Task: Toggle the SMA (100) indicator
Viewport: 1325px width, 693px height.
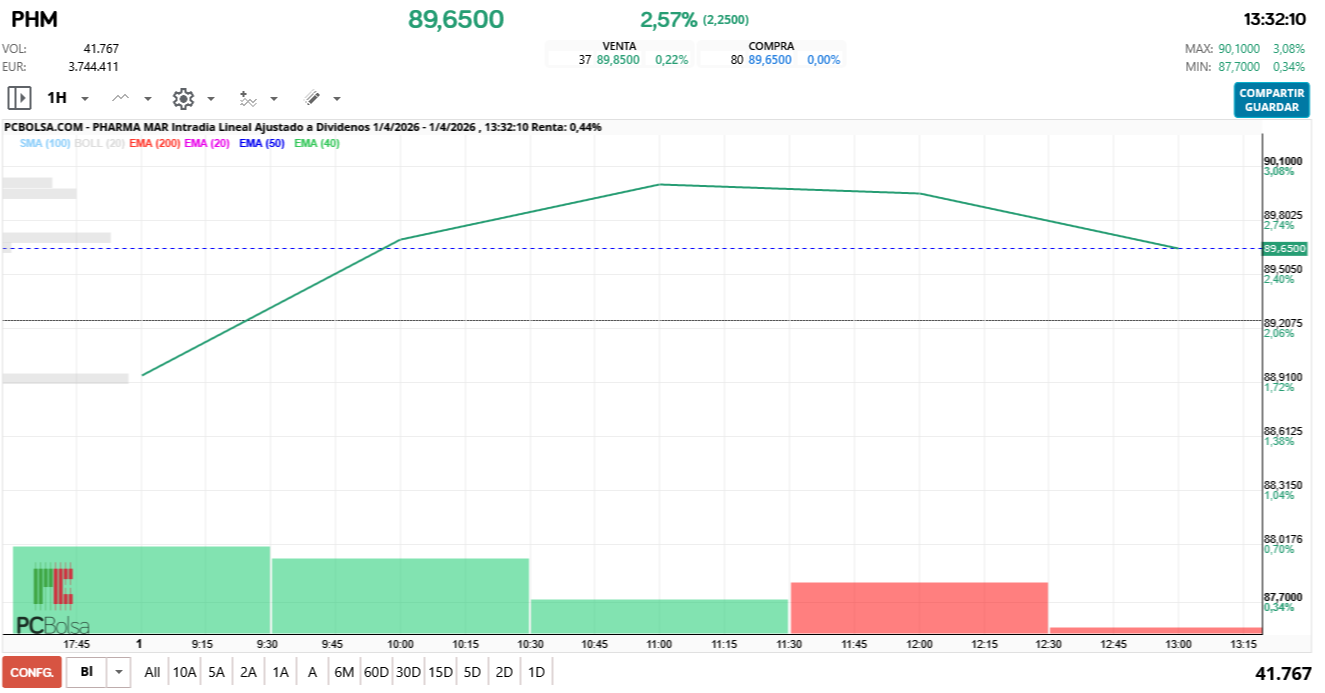Action: (45, 143)
